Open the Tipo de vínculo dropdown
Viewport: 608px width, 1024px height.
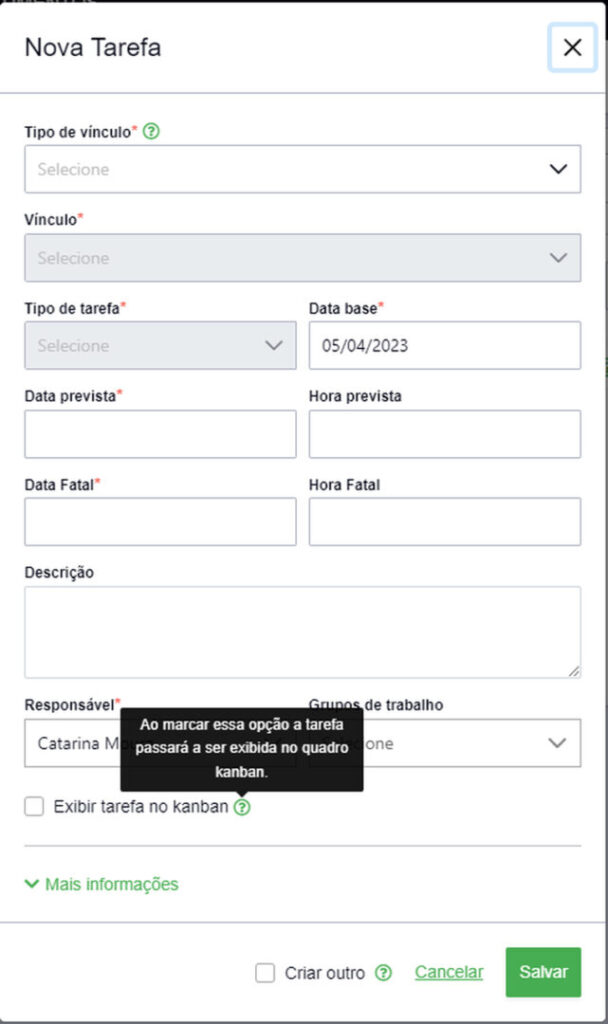300,169
